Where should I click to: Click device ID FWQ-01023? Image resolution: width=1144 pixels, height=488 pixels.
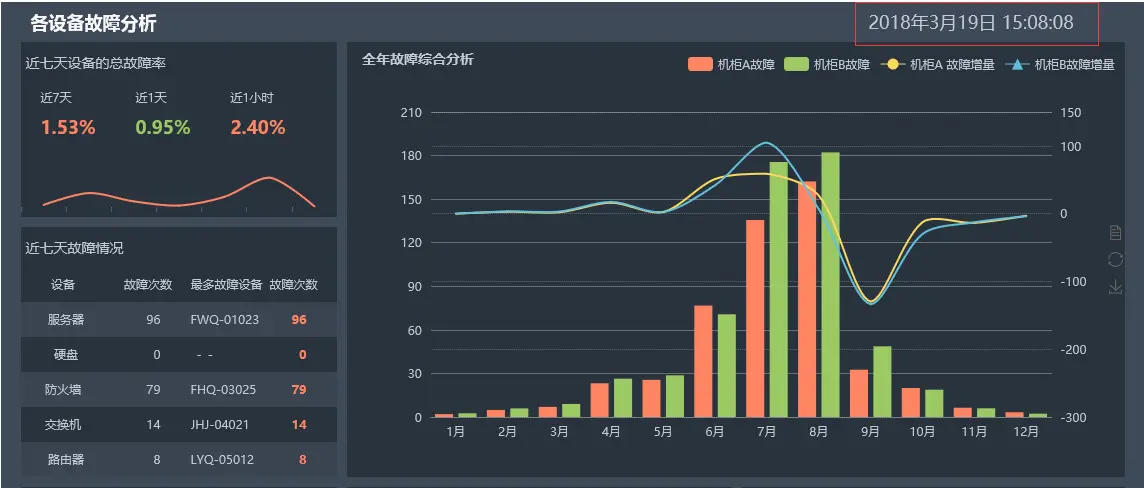pos(225,319)
